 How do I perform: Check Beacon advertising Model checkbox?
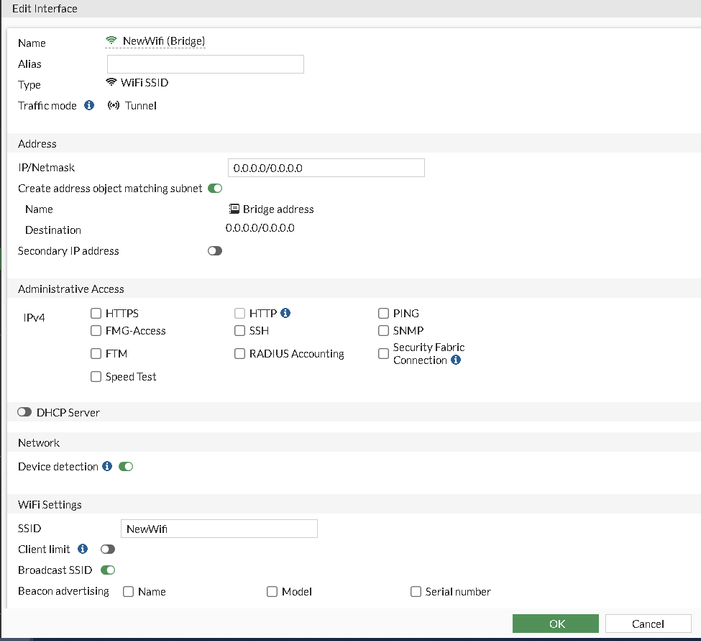pyautogui.click(x=272, y=591)
